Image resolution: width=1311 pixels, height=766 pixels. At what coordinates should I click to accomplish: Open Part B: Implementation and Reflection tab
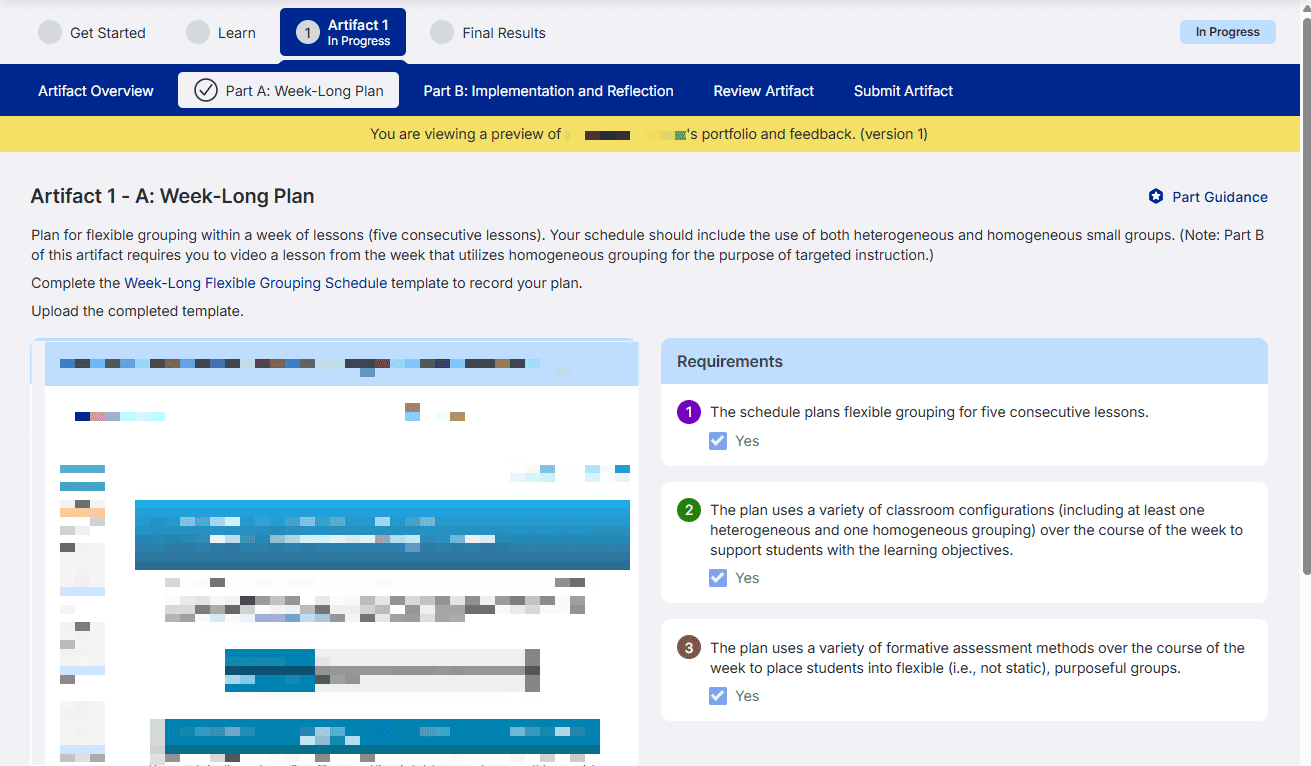coord(548,91)
